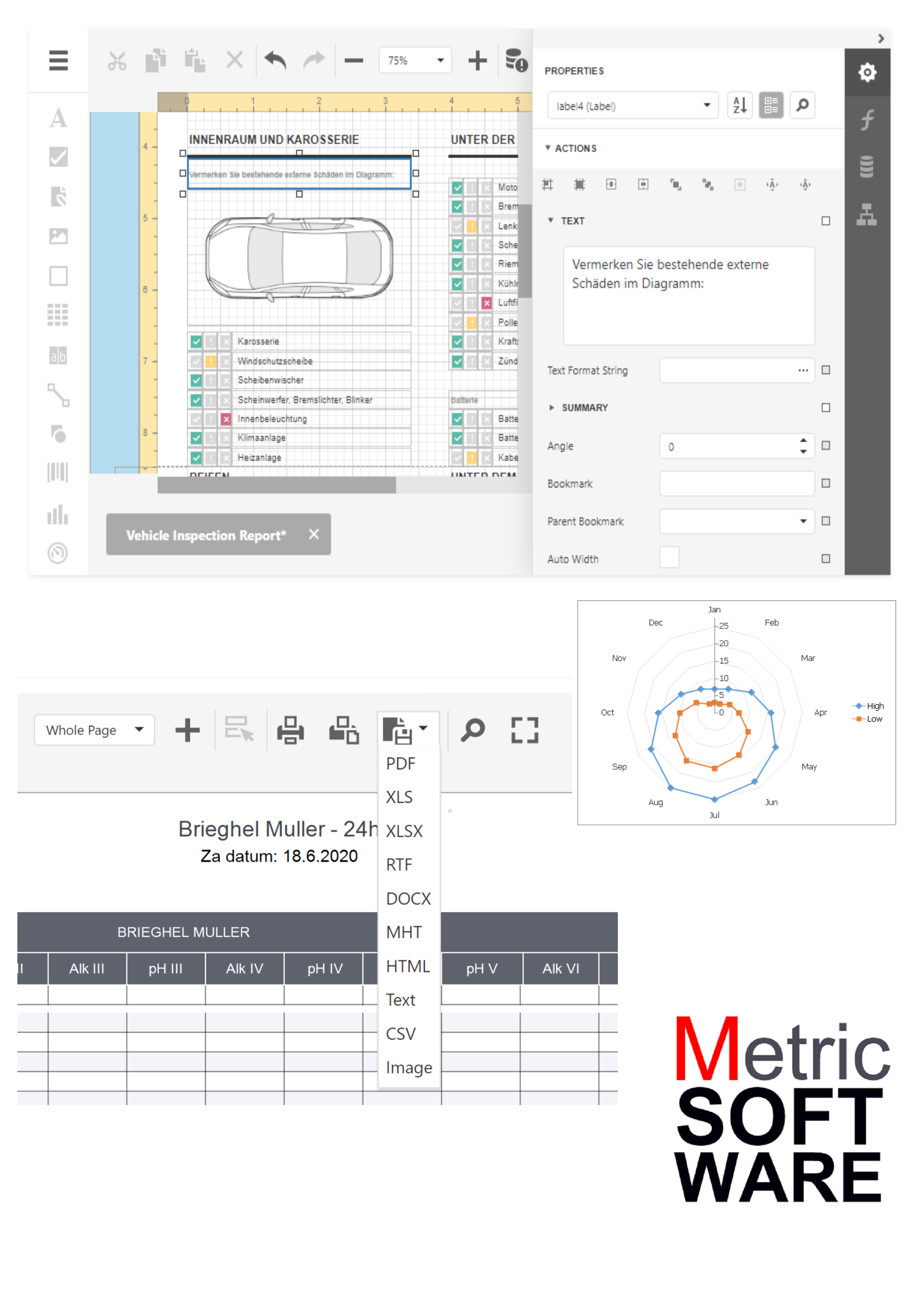Select the Gauge tool in toolbox
The width and height of the screenshot is (924, 1291).
[x=58, y=553]
